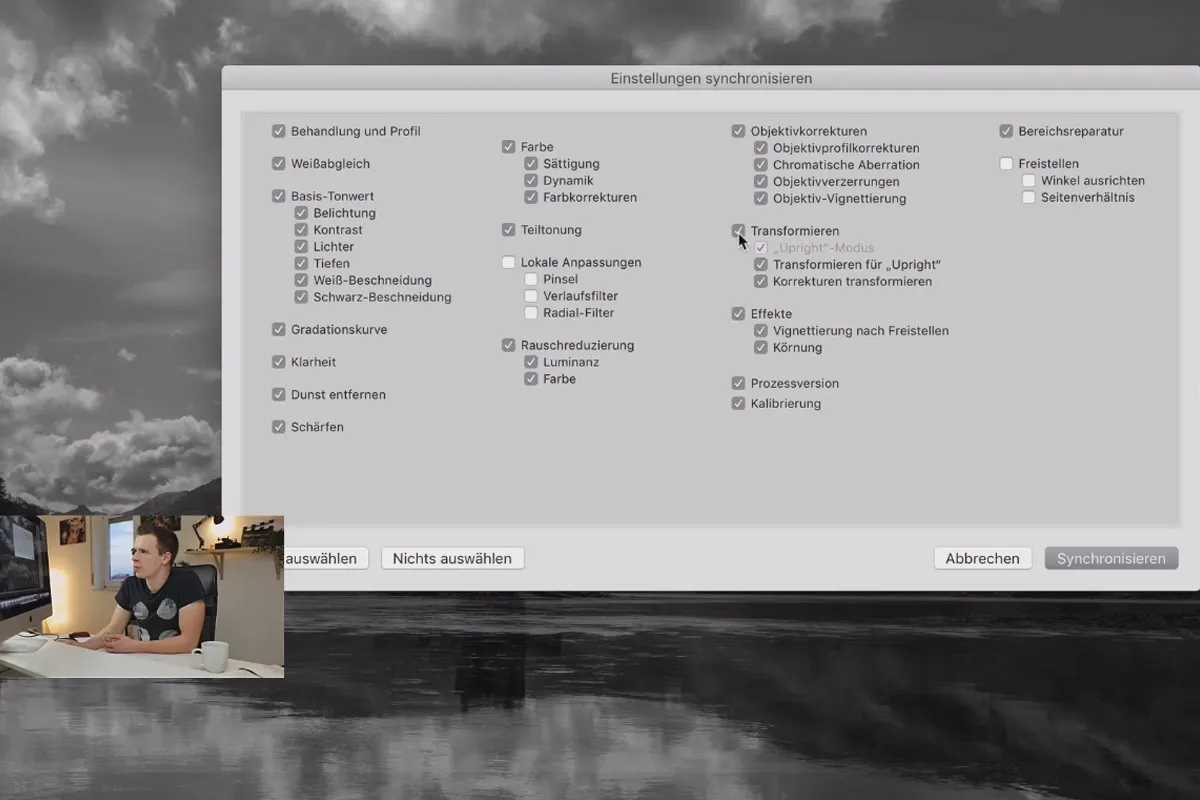This screenshot has height=800, width=1200.
Task: Check the Pinsel option
Action: click(531, 279)
